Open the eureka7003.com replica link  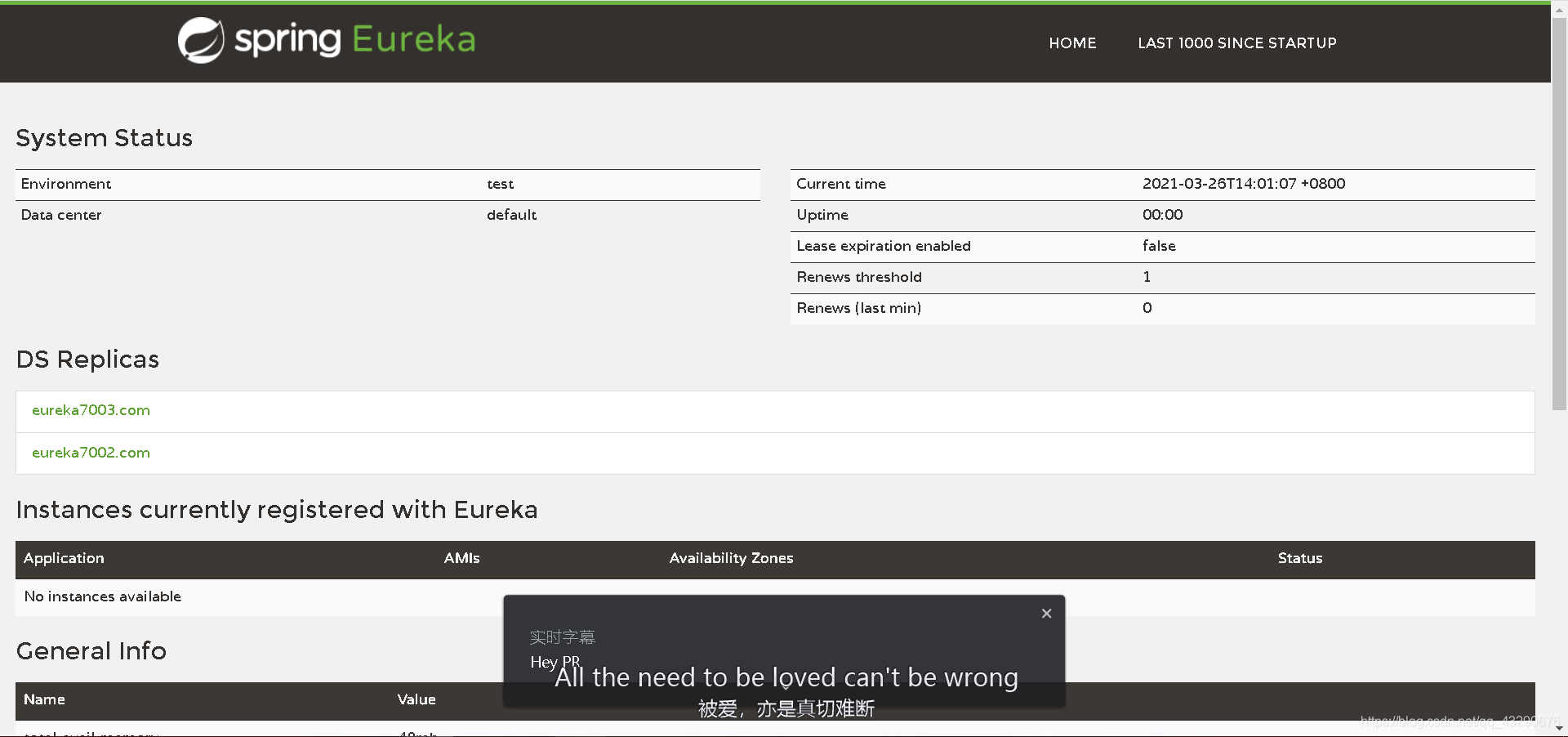[91, 410]
